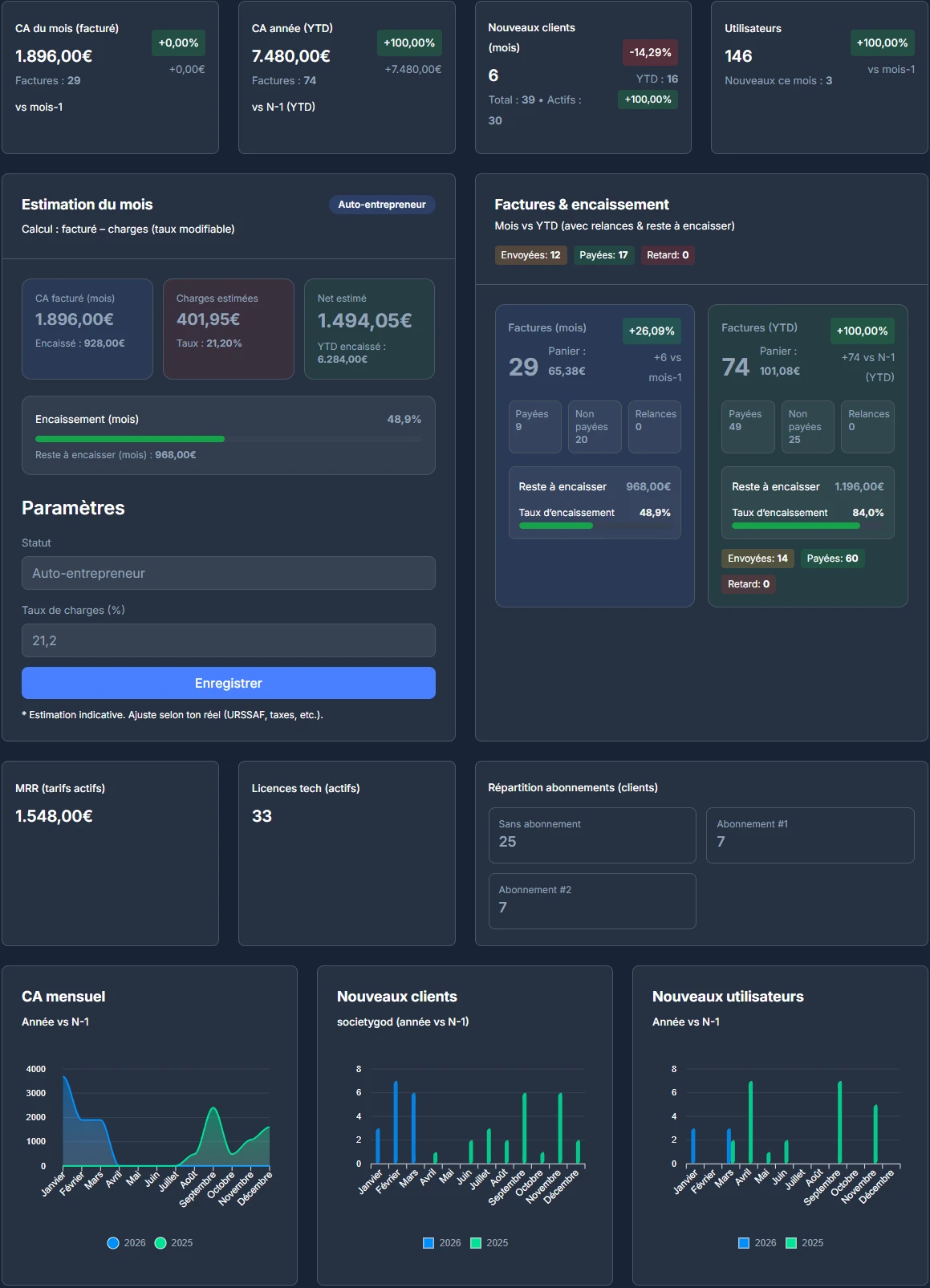Toggle 2026 legend in Nouveaux utilisateurs chart

(x=757, y=1243)
